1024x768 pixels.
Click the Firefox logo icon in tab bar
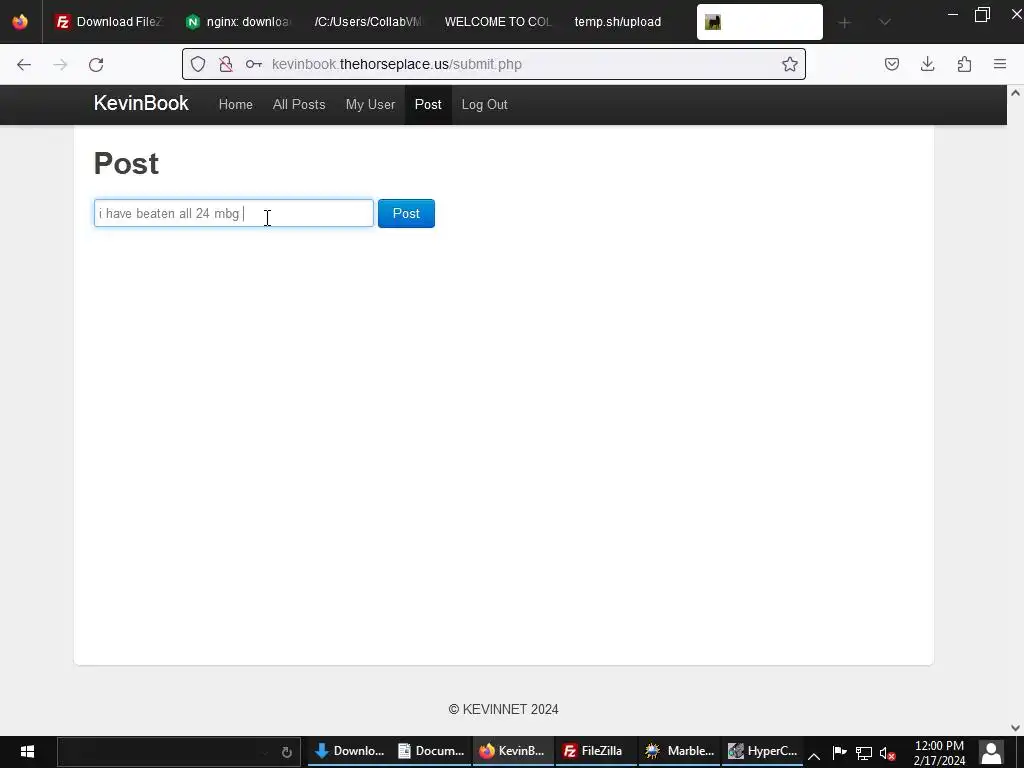[x=20, y=22]
